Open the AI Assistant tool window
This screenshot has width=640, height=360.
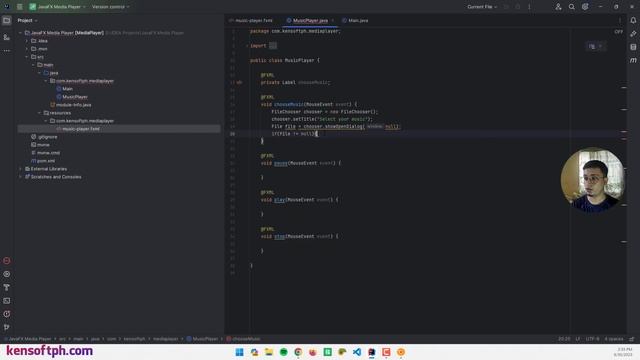pos(633,34)
